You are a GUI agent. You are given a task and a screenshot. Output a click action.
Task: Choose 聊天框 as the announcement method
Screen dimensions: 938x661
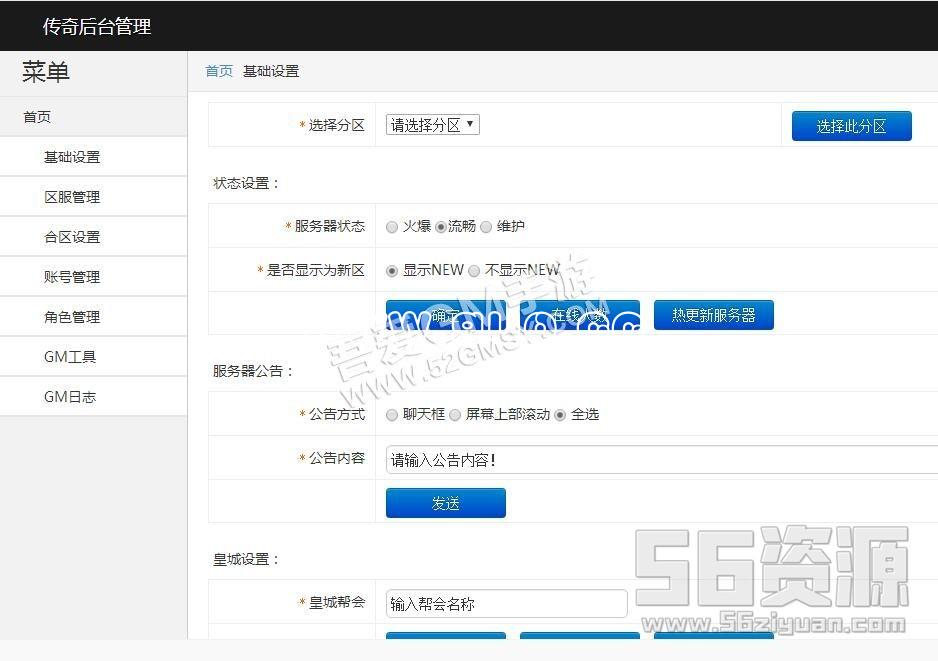point(392,415)
